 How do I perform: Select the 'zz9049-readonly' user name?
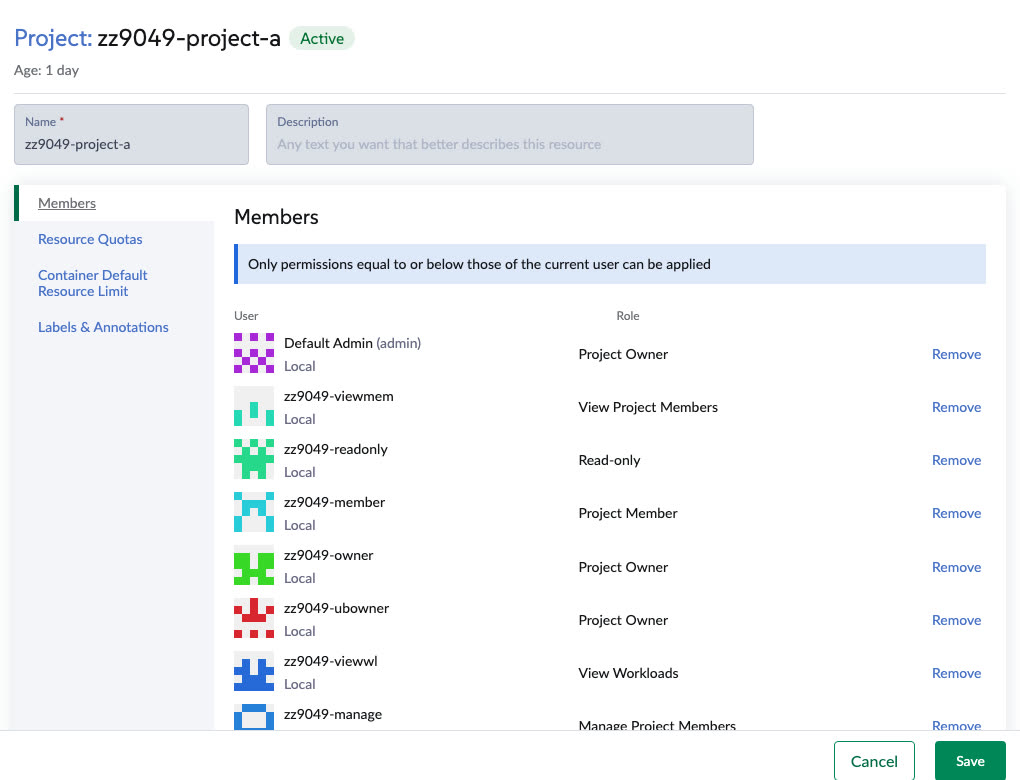[x=336, y=449]
